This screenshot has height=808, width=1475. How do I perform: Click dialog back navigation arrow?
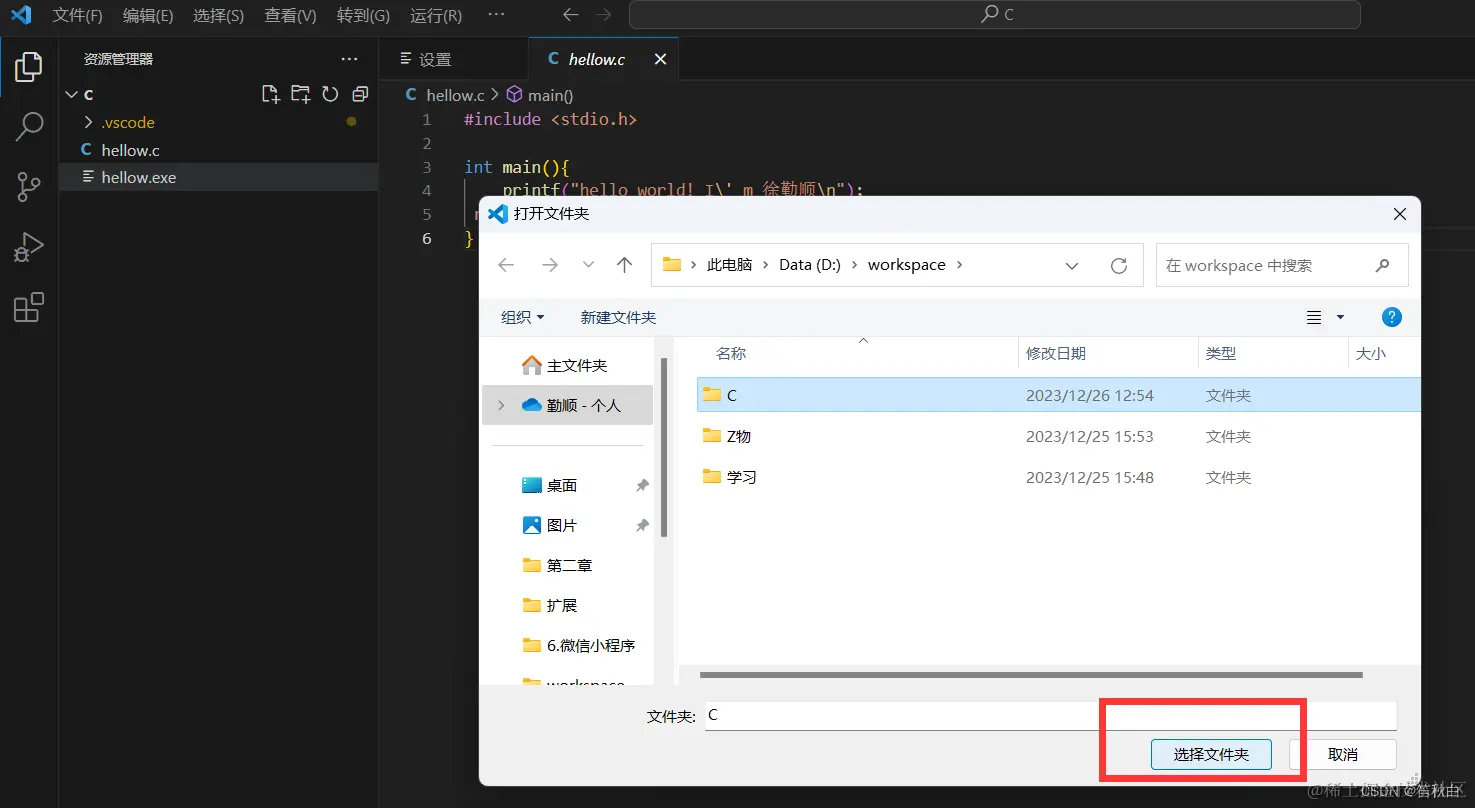tap(506, 265)
